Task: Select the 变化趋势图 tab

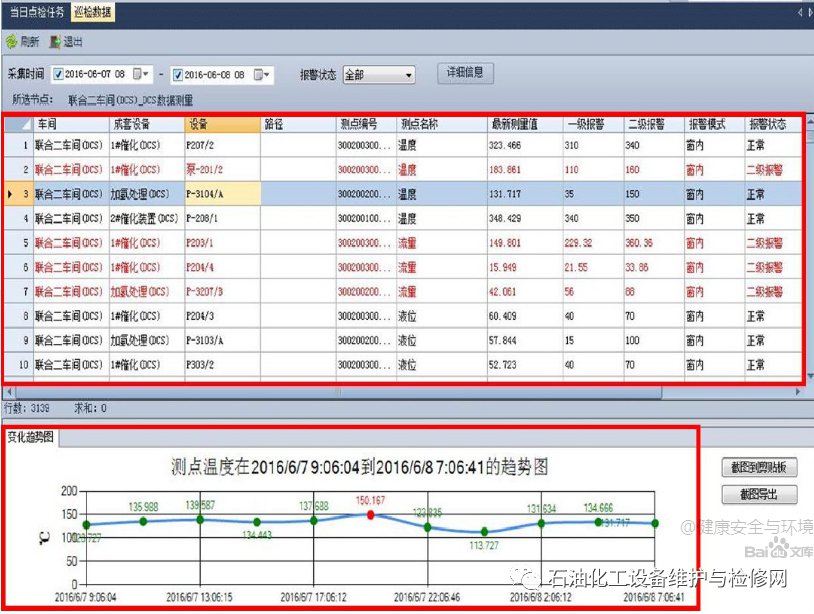Action: pyautogui.click(x=32, y=437)
